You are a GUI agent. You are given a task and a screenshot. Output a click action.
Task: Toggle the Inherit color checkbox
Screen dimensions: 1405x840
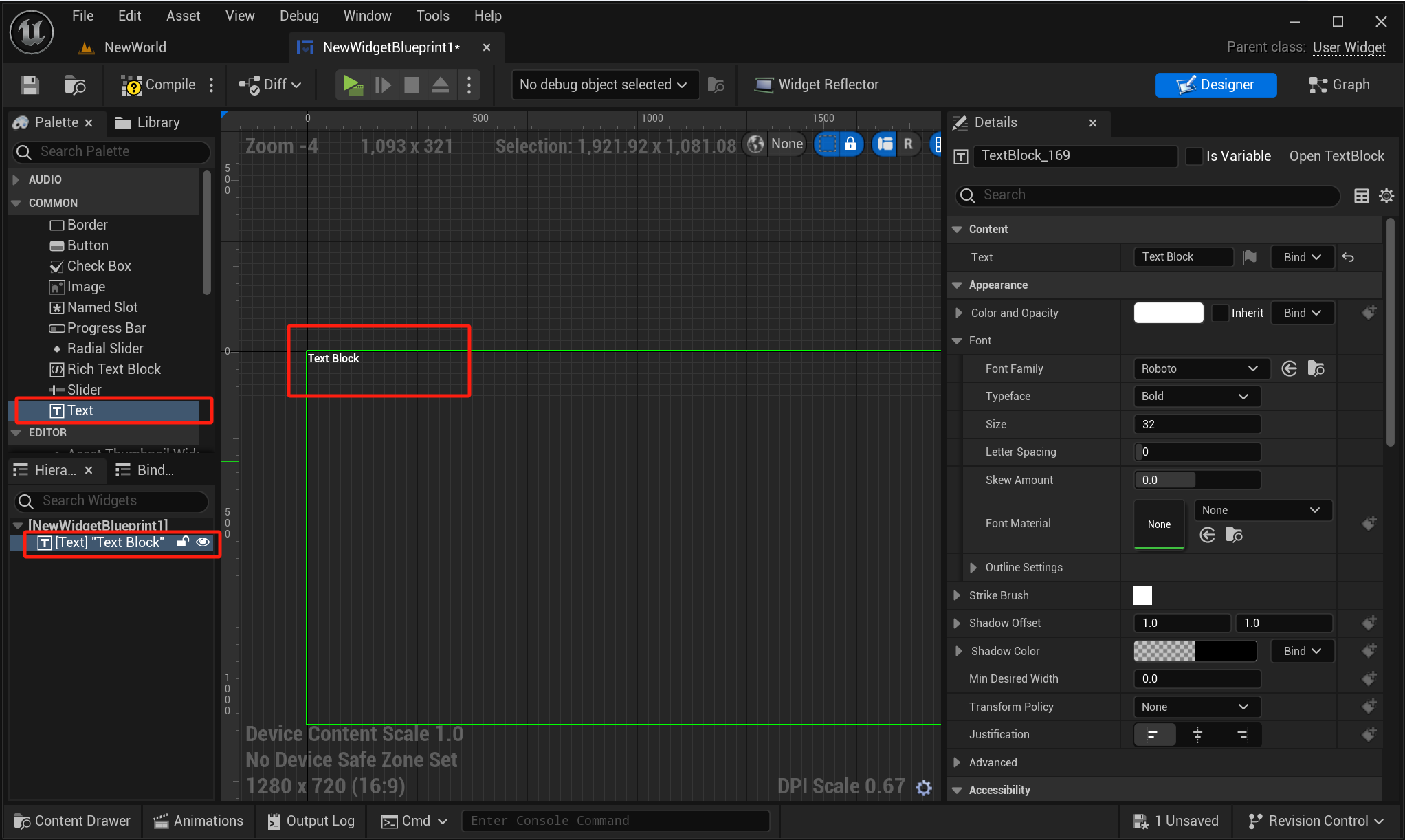pos(1219,313)
